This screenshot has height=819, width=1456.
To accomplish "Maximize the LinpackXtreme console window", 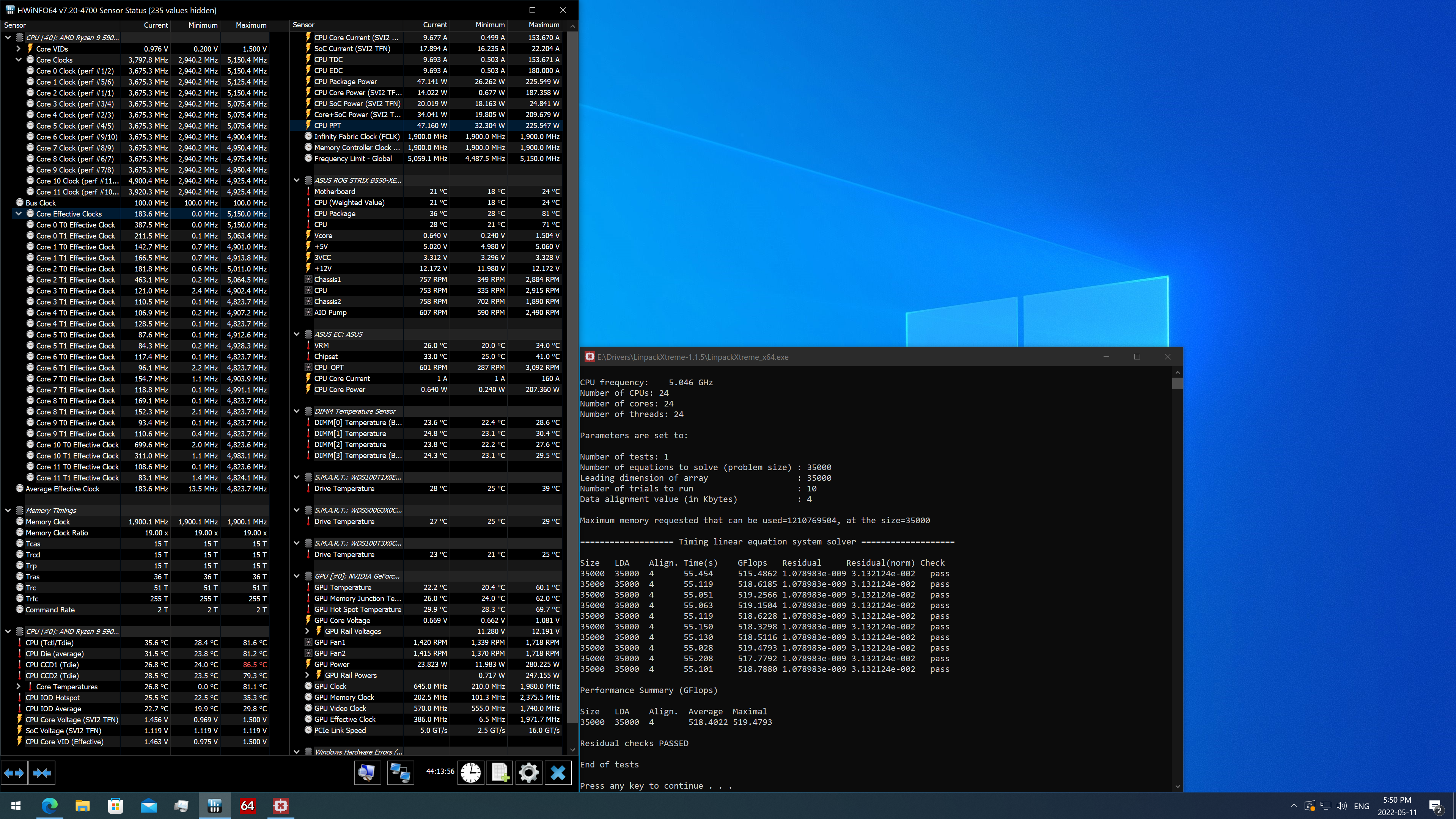I will 1137,357.
